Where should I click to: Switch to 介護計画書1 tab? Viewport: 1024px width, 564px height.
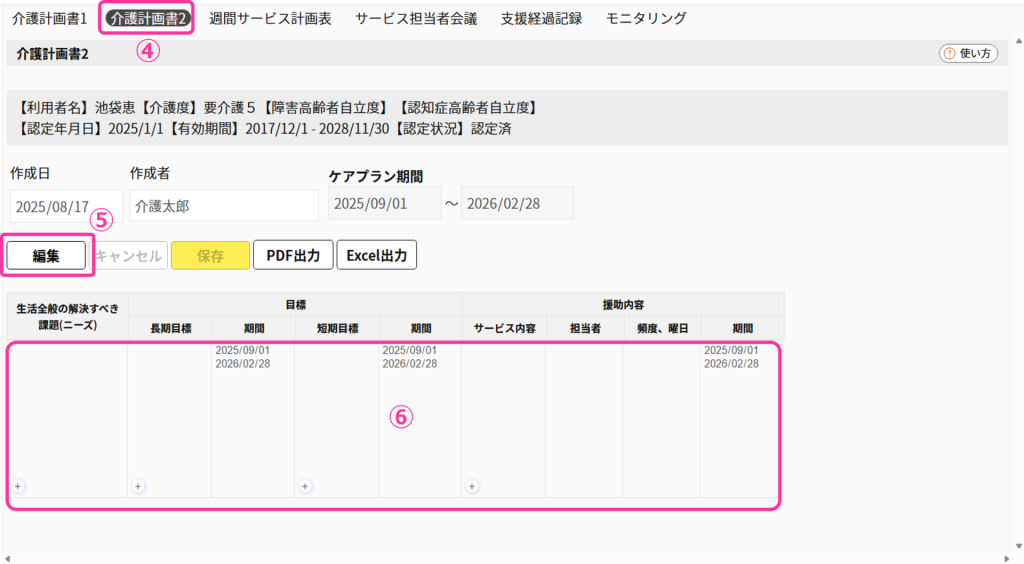point(50,19)
